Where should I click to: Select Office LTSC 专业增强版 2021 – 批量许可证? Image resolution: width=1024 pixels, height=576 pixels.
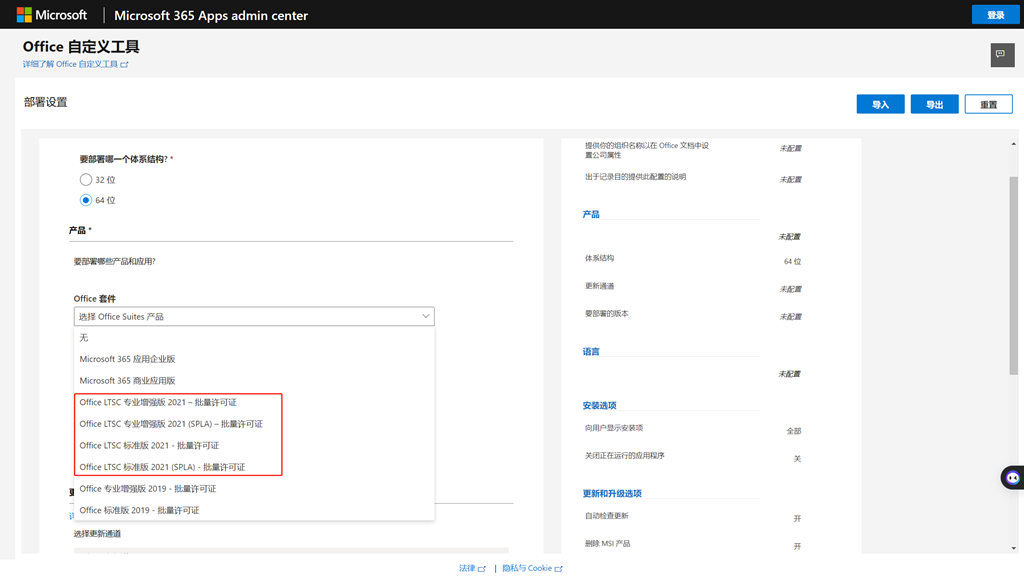(254, 402)
